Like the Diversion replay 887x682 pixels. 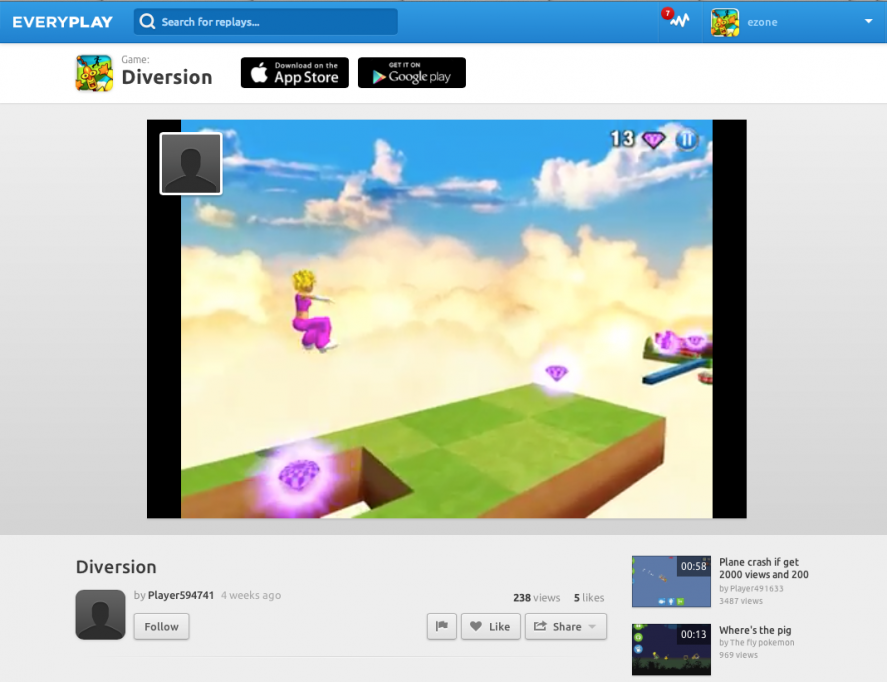[x=490, y=626]
